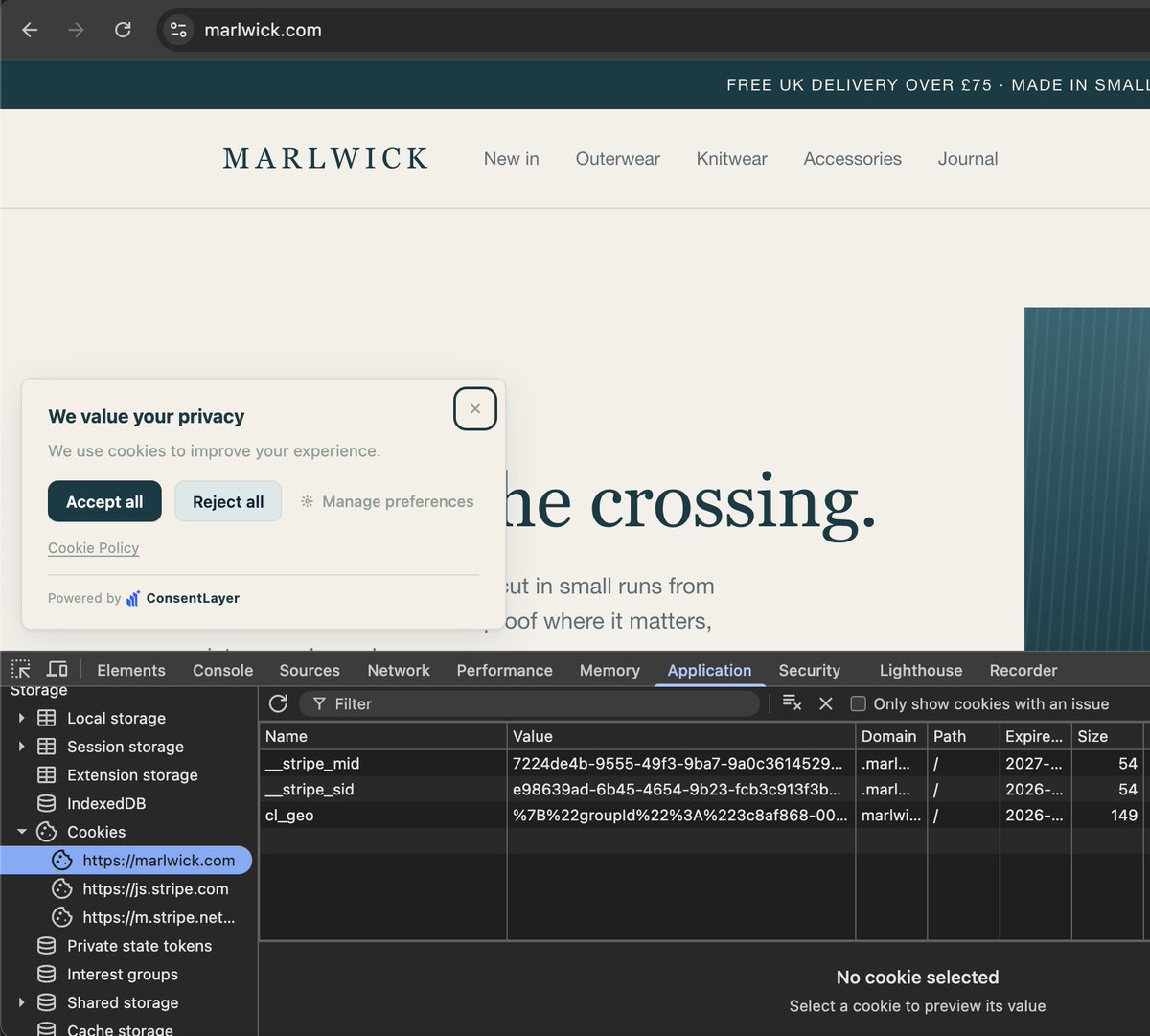Select Interest groups

click(x=122, y=975)
